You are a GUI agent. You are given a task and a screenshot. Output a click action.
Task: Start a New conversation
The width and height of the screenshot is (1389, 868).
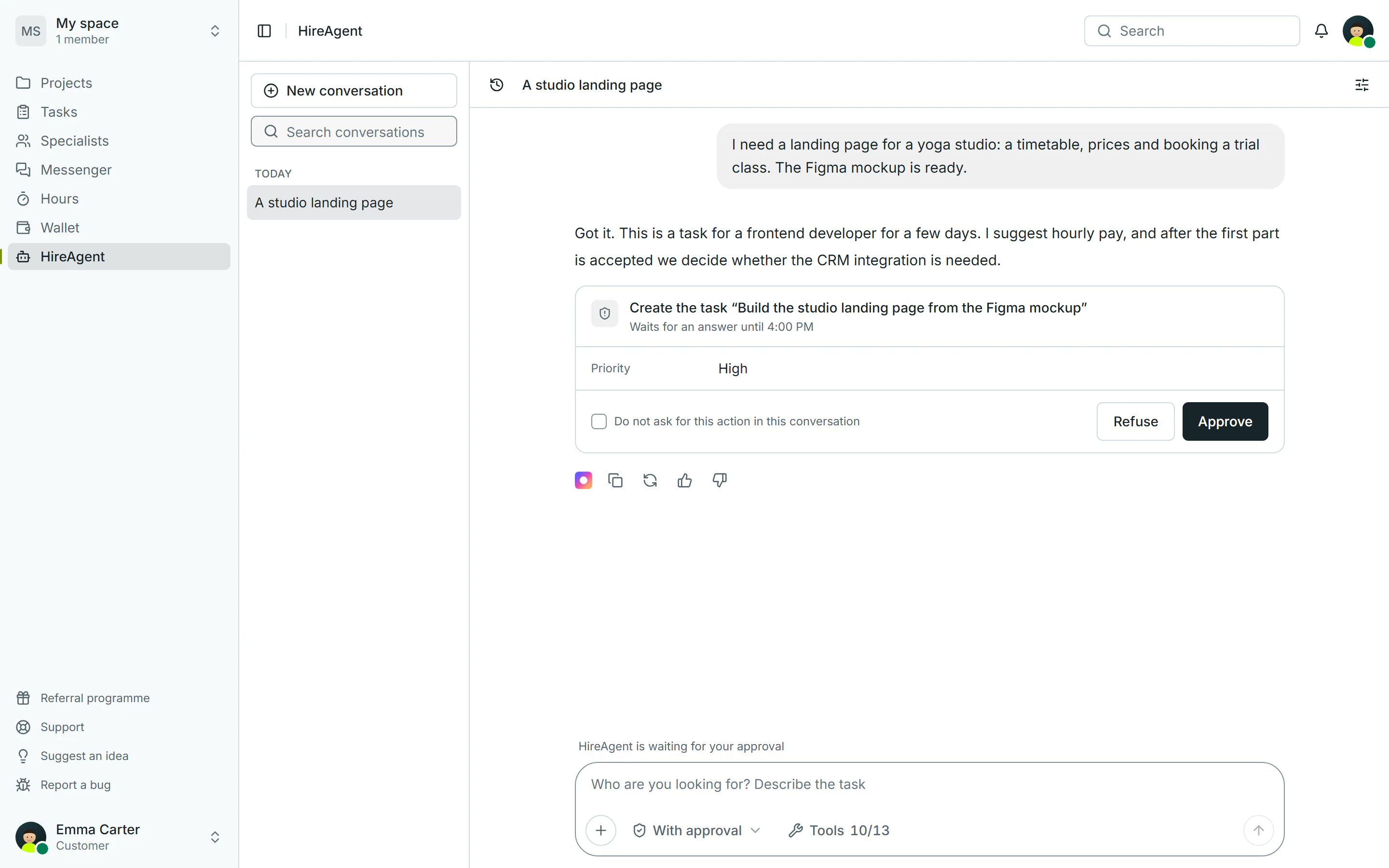(x=354, y=91)
